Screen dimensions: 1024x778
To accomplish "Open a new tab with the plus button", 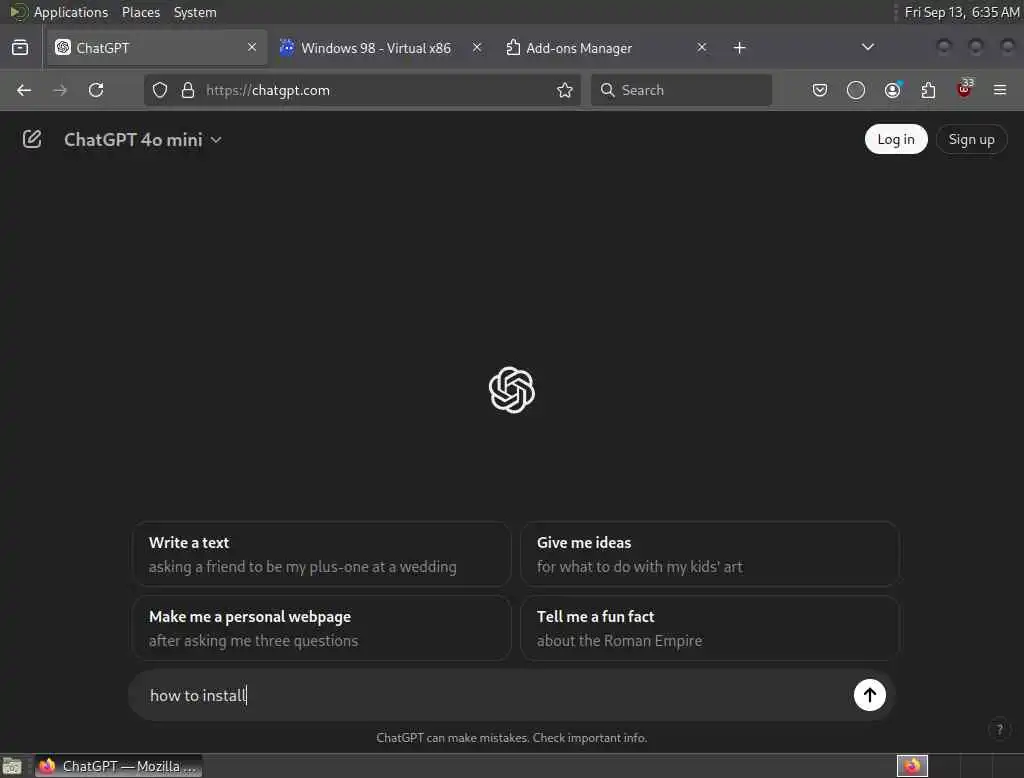I will 739,48.
